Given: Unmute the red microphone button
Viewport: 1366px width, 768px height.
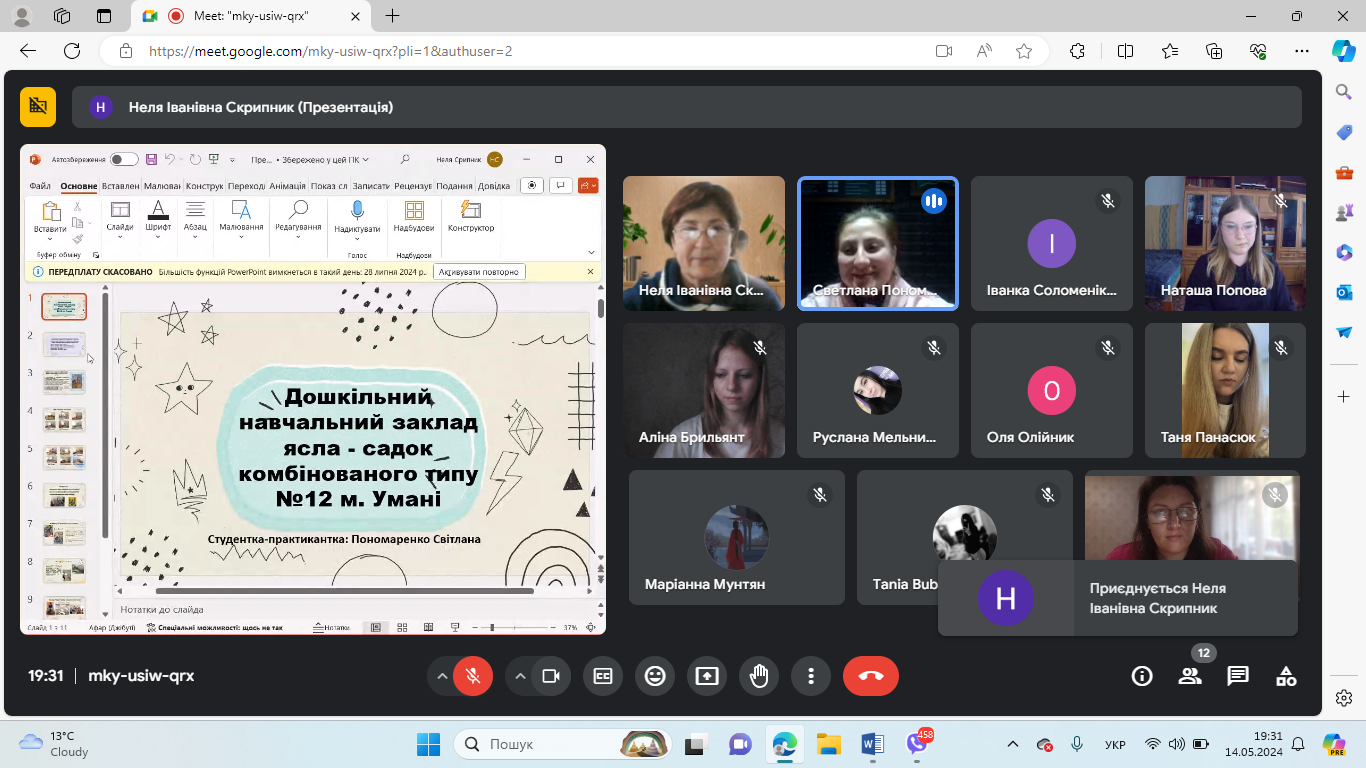Looking at the screenshot, I should coord(473,676).
